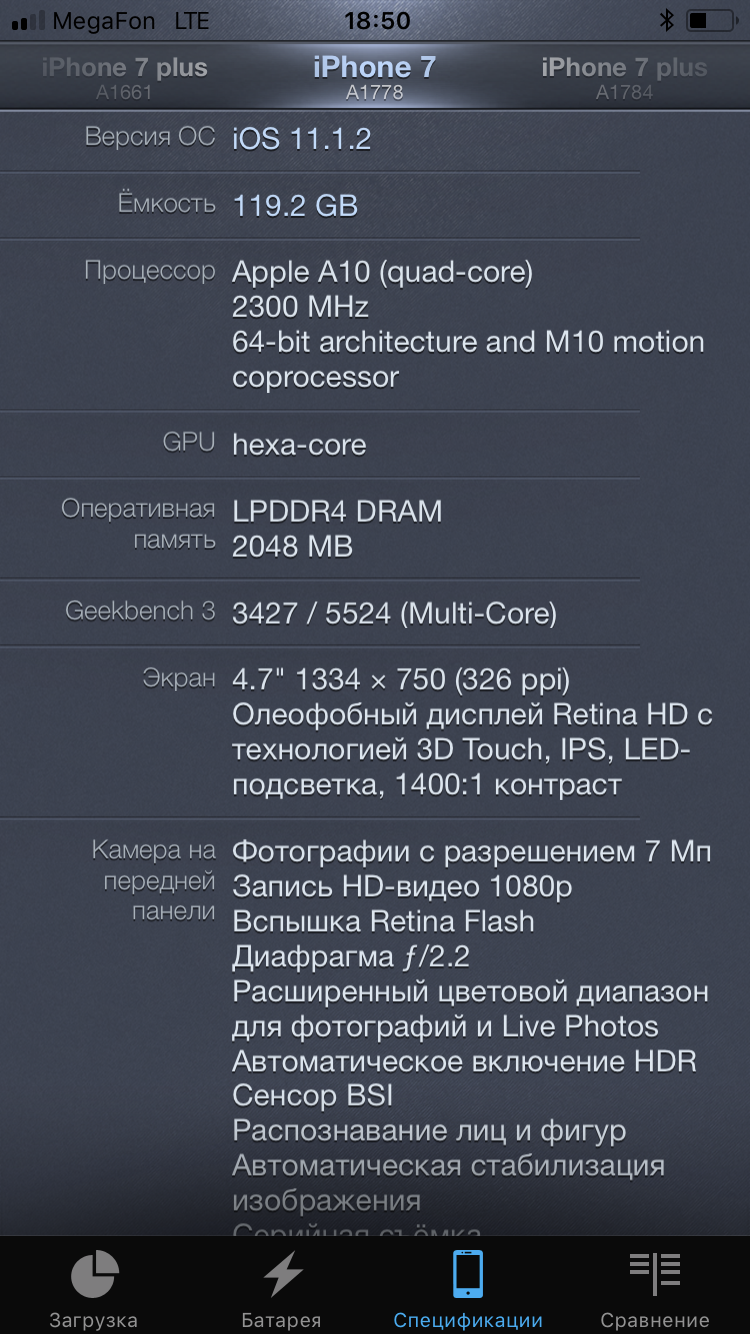750x1334 pixels.
Task: Tap the Экран display specification row
Action: [375, 732]
